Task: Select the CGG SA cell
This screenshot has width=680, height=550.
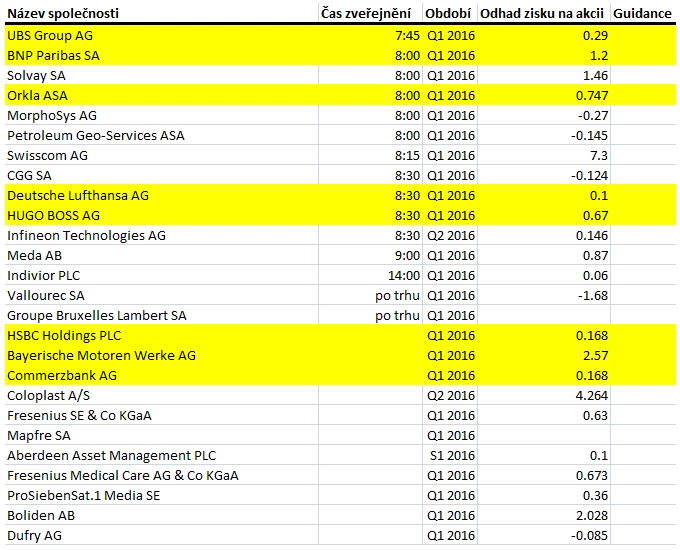Action: 29,175
